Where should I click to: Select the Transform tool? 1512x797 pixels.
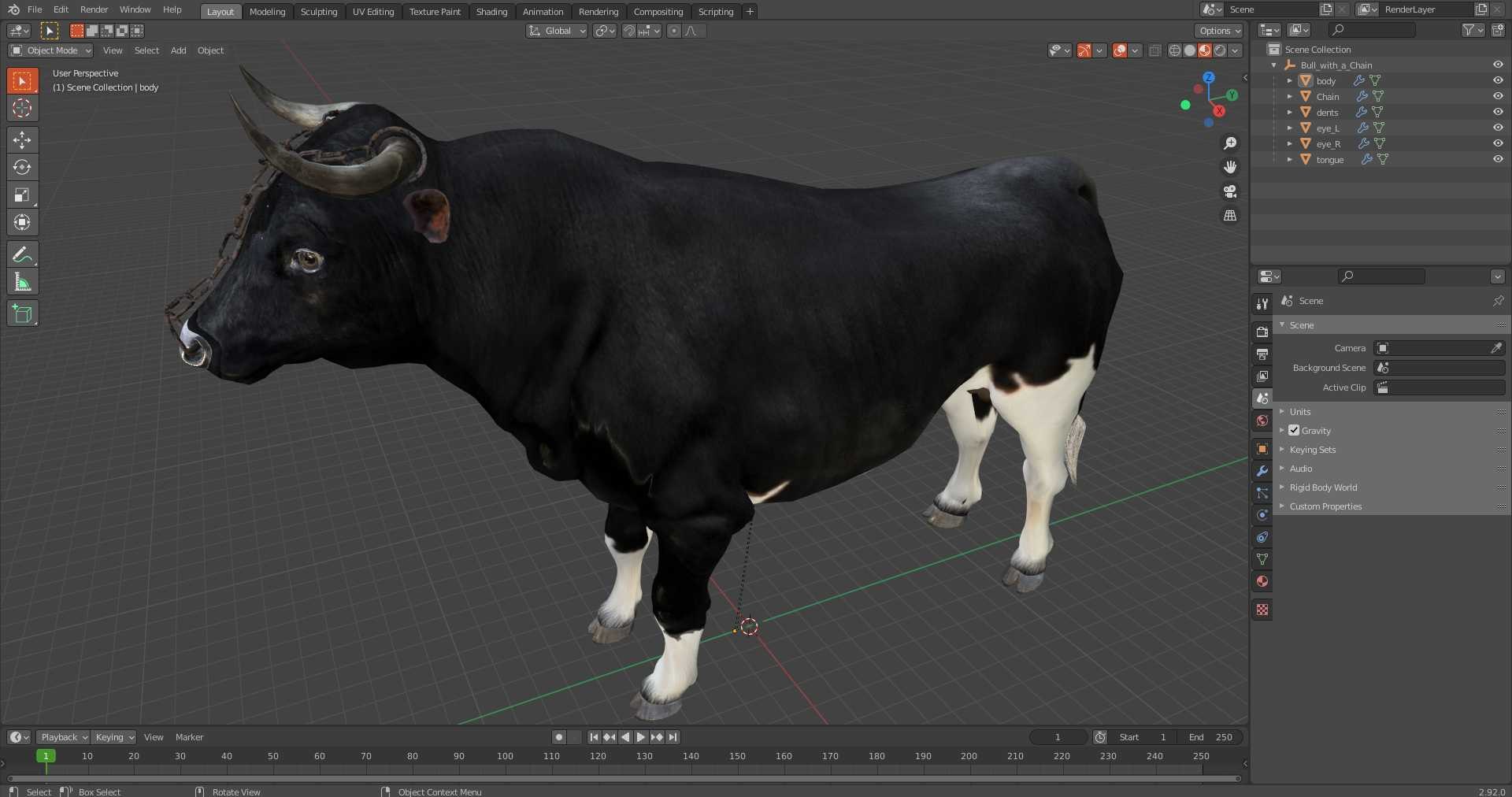(22, 223)
